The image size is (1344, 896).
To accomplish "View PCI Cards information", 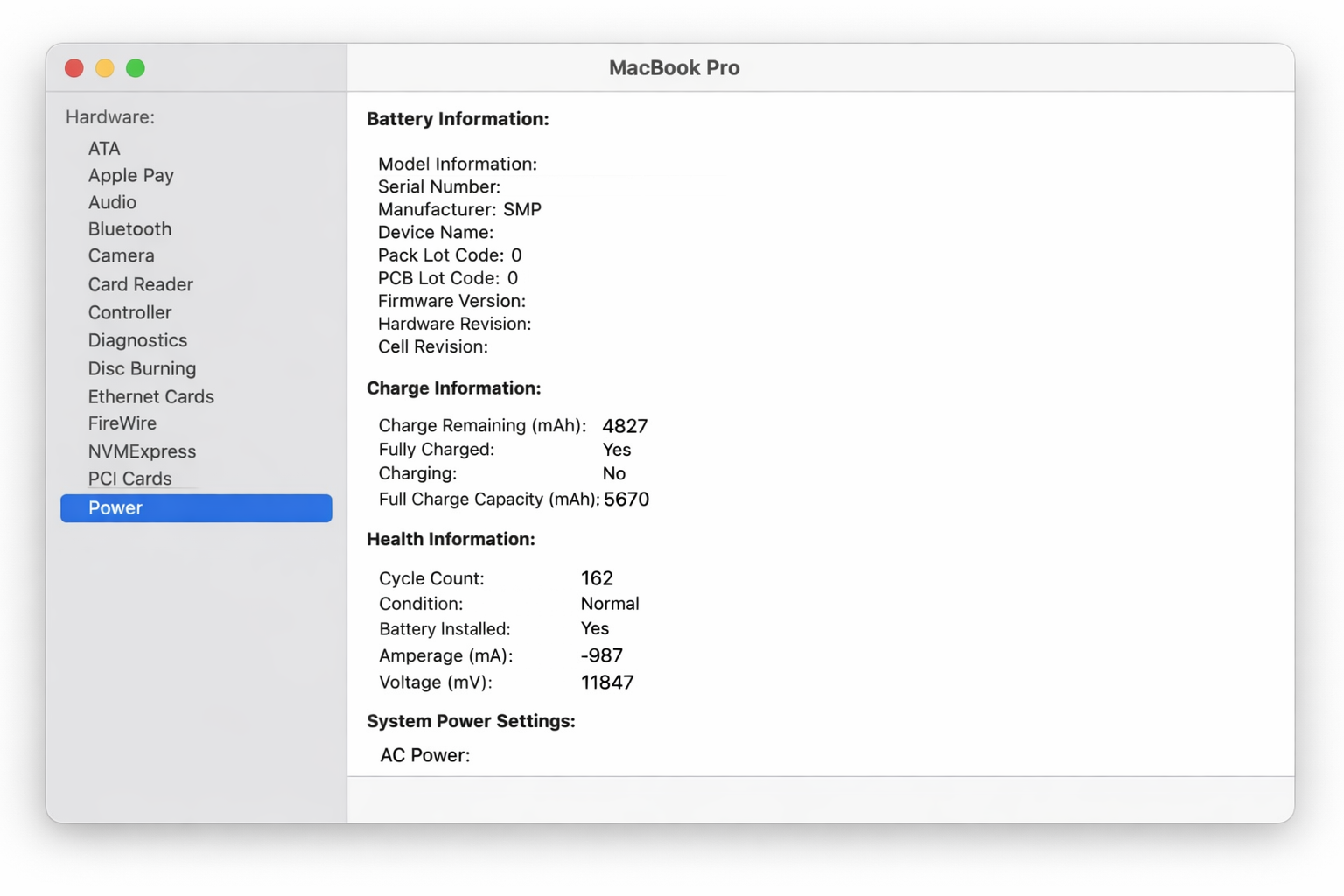I will tap(129, 478).
